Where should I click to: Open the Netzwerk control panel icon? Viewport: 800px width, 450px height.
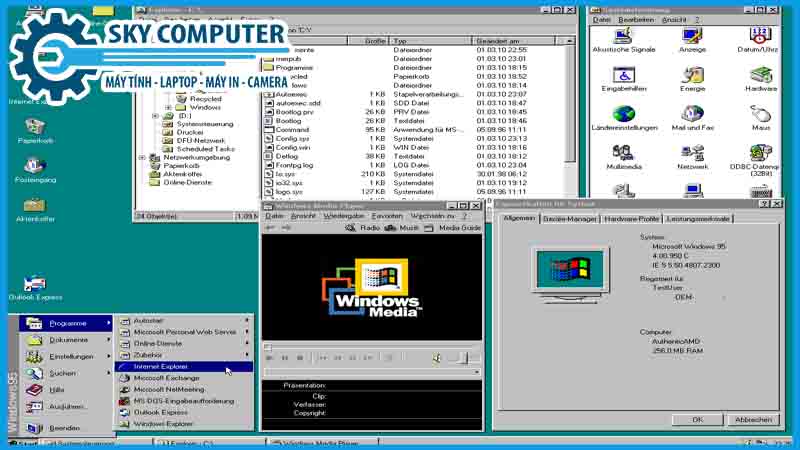pos(692,157)
